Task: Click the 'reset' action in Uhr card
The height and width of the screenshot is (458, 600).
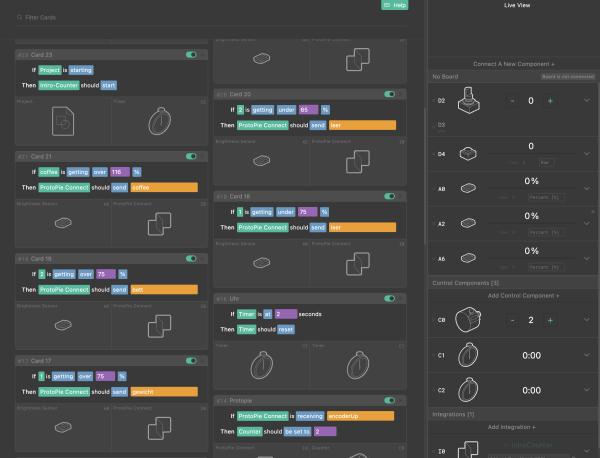Action: click(x=286, y=329)
